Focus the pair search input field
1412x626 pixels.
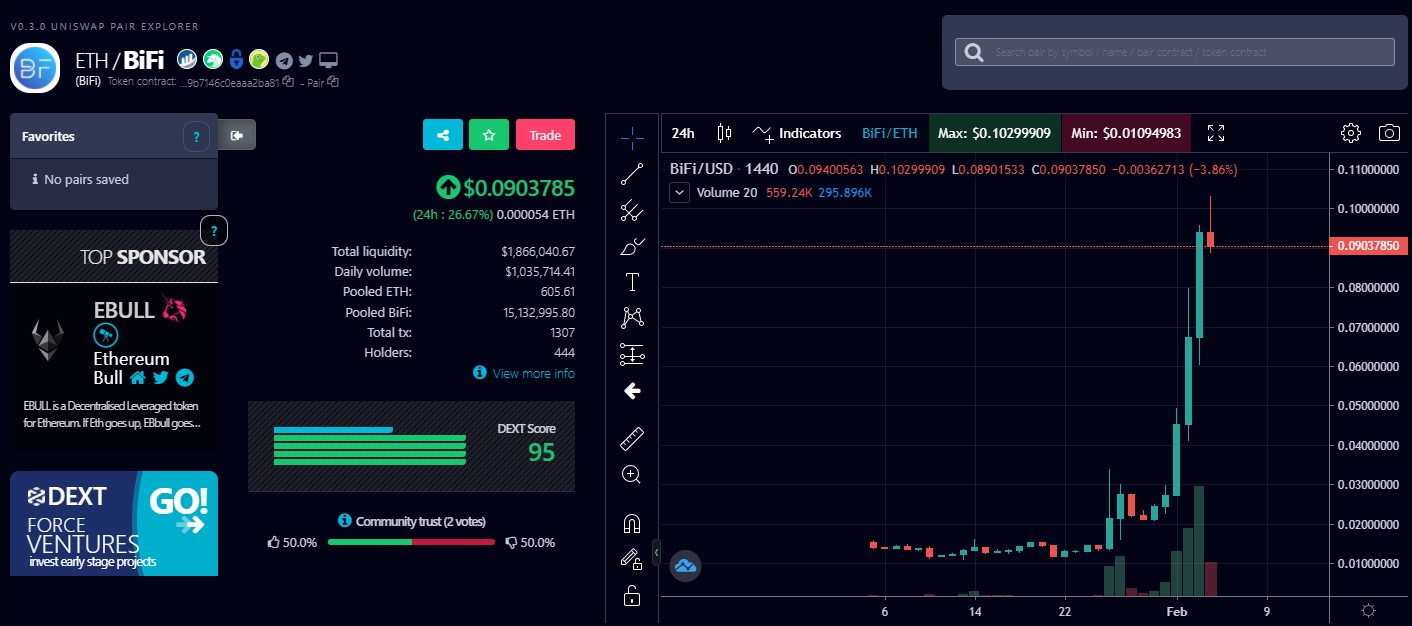coord(1175,52)
